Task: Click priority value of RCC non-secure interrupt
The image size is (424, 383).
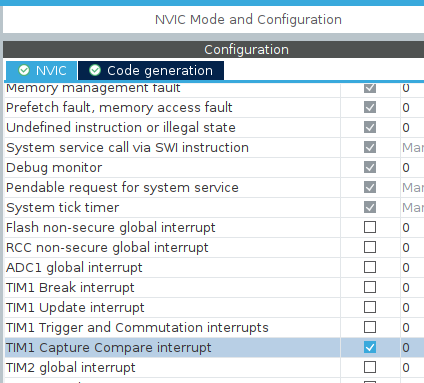Action: [406, 248]
